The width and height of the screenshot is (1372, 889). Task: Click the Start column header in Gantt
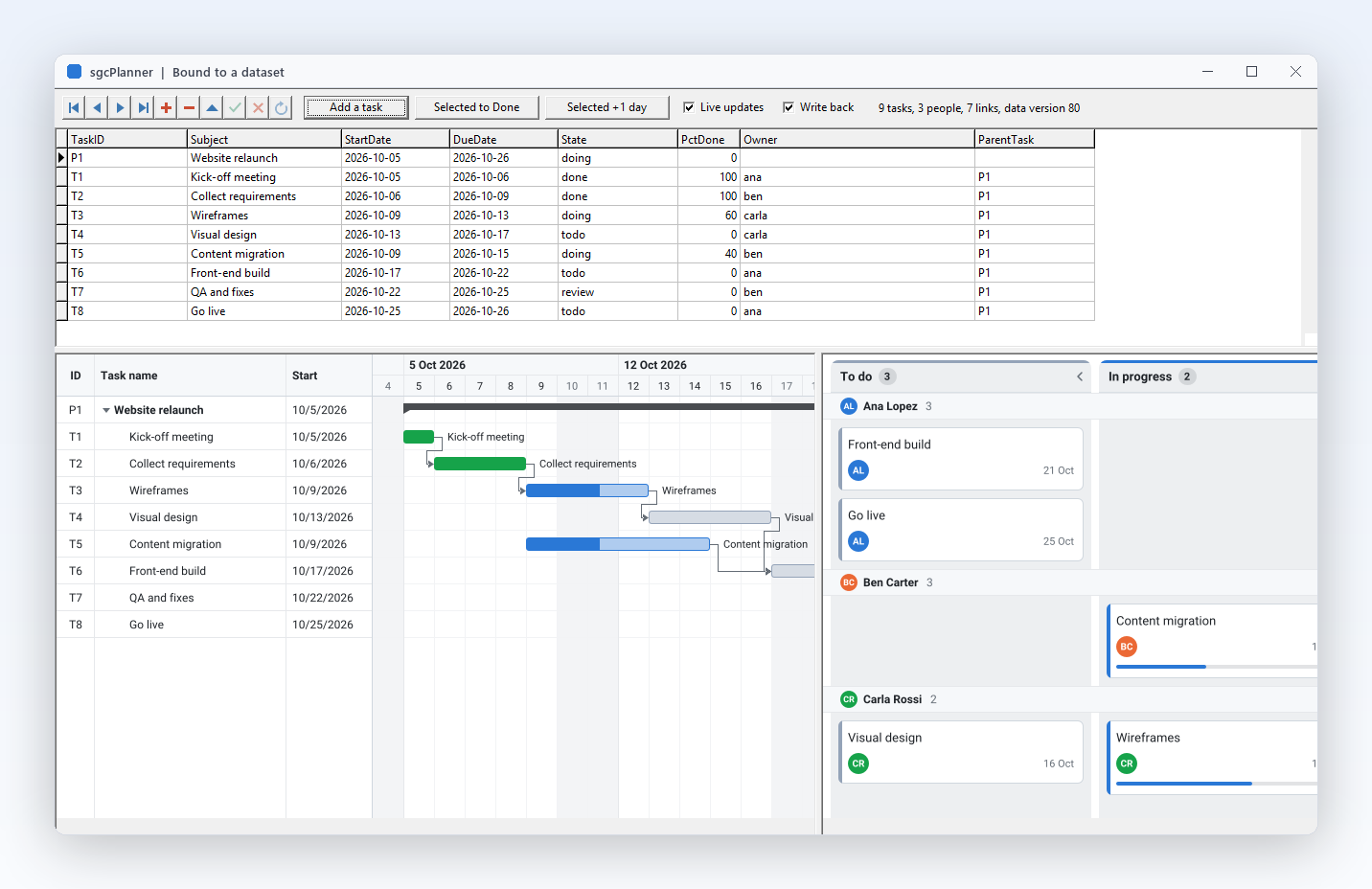point(329,376)
